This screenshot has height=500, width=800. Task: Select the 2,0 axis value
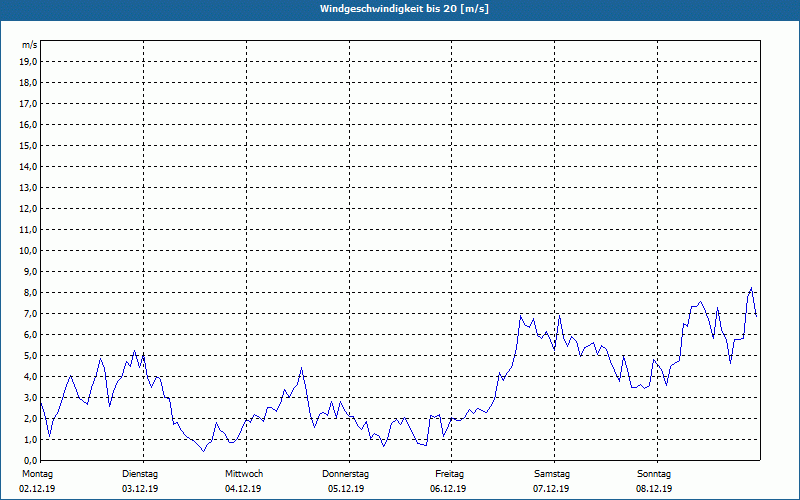[x=30, y=418]
